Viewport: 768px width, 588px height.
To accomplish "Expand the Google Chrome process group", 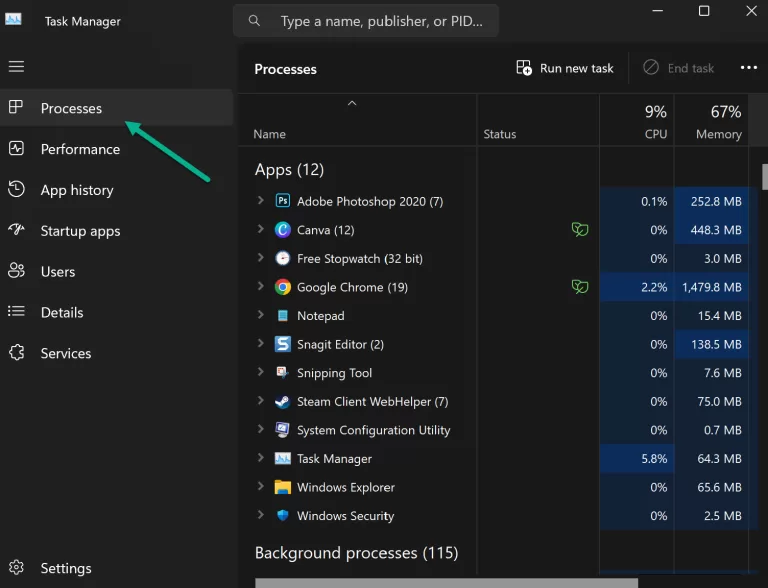I will (x=261, y=286).
